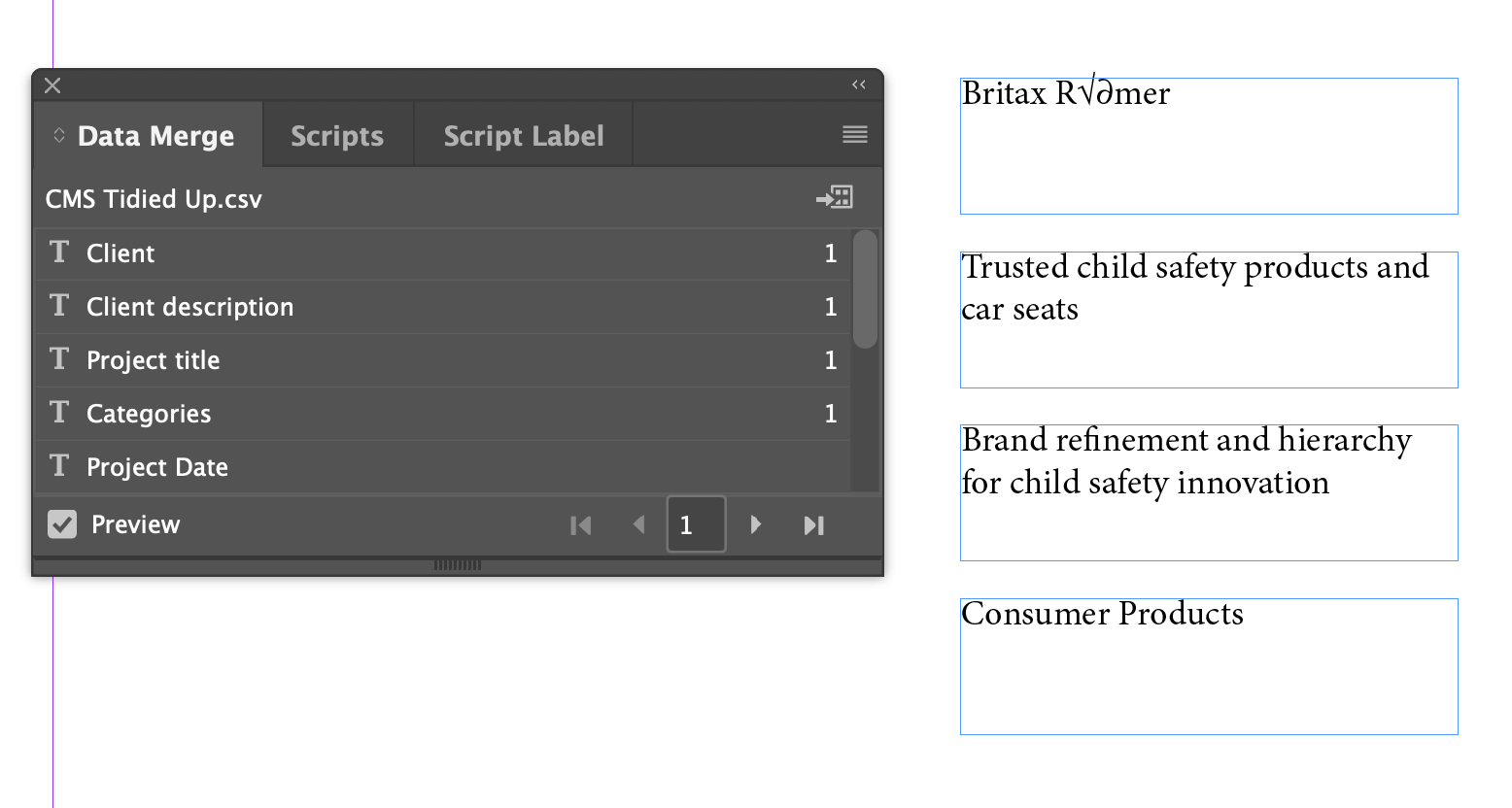The width and height of the screenshot is (1512, 808).
Task: Expand the panel resize grip area
Action: pos(457,564)
